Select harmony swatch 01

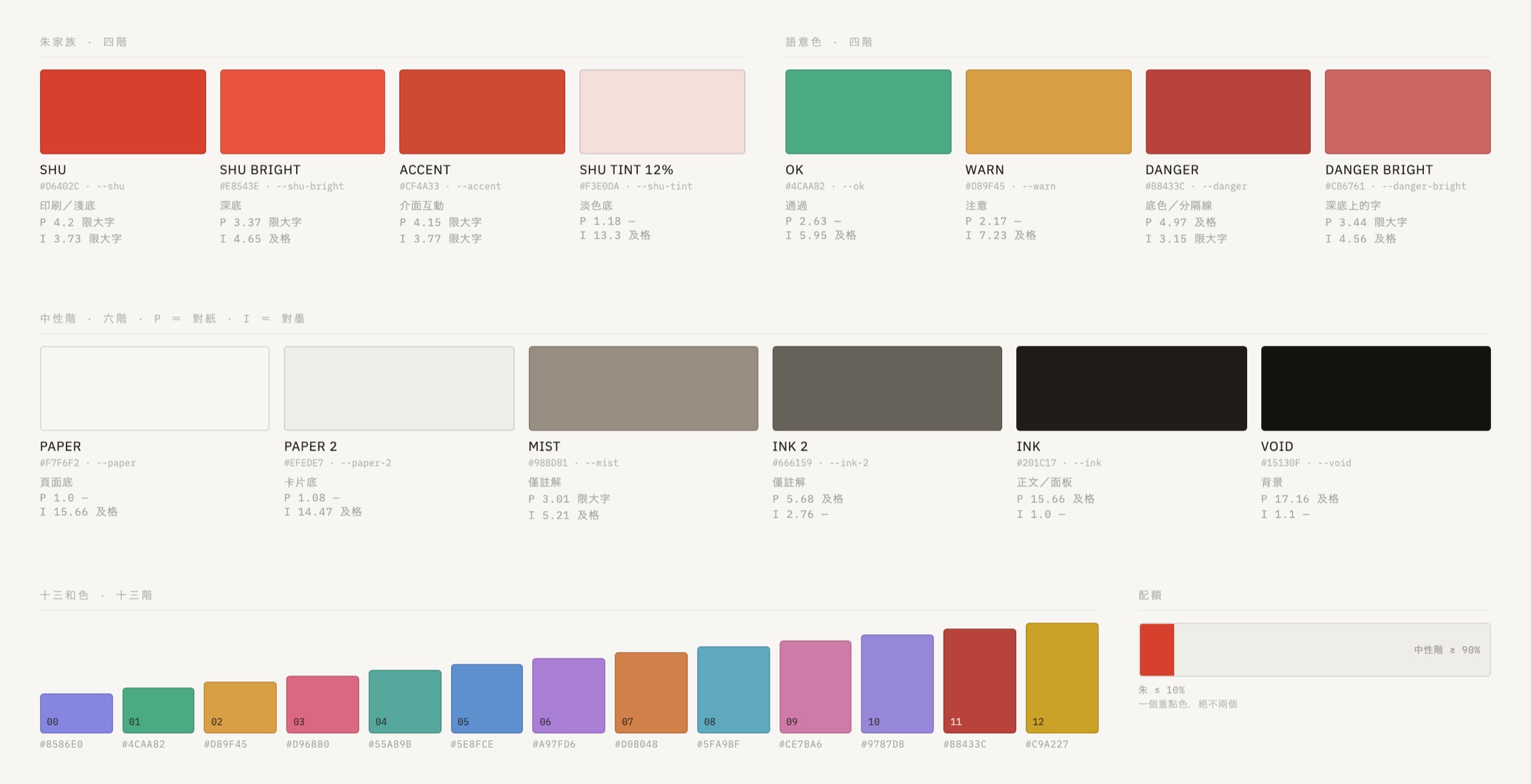158,710
